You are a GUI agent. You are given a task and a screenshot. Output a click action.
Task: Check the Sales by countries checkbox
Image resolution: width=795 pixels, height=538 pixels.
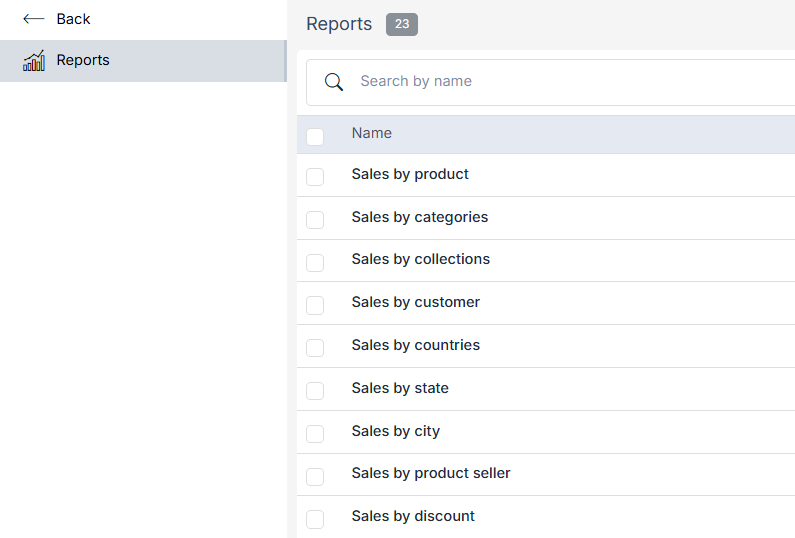click(x=315, y=348)
